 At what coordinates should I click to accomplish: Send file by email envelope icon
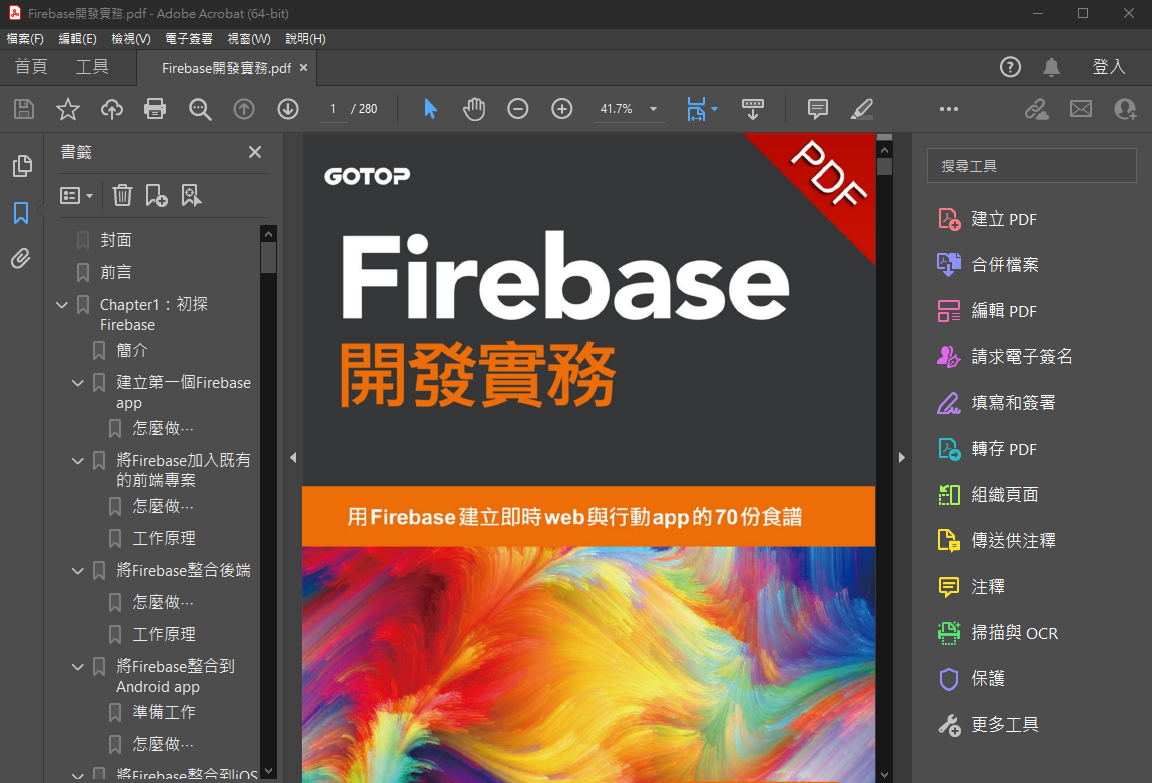[x=1081, y=109]
